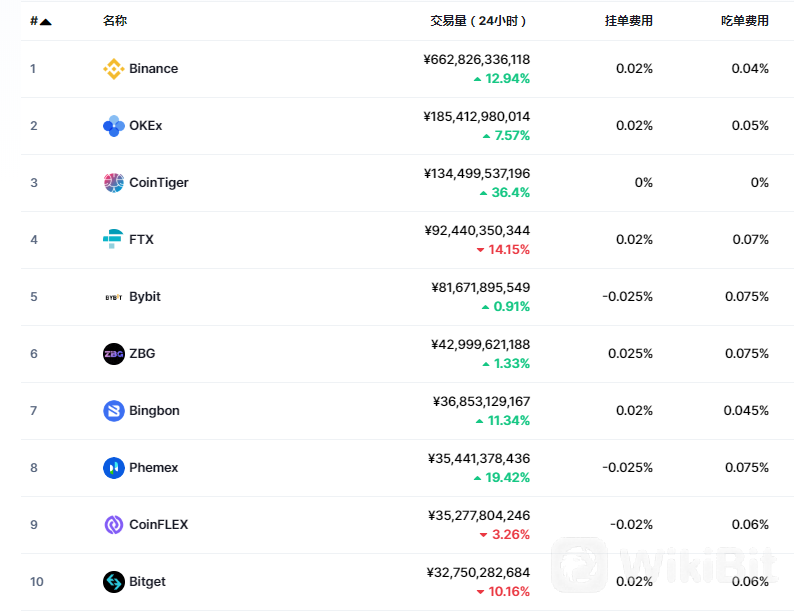Viewport: 794px width, 613px height.
Task: Sort by 吃单费用 column header
Action: tap(744, 21)
